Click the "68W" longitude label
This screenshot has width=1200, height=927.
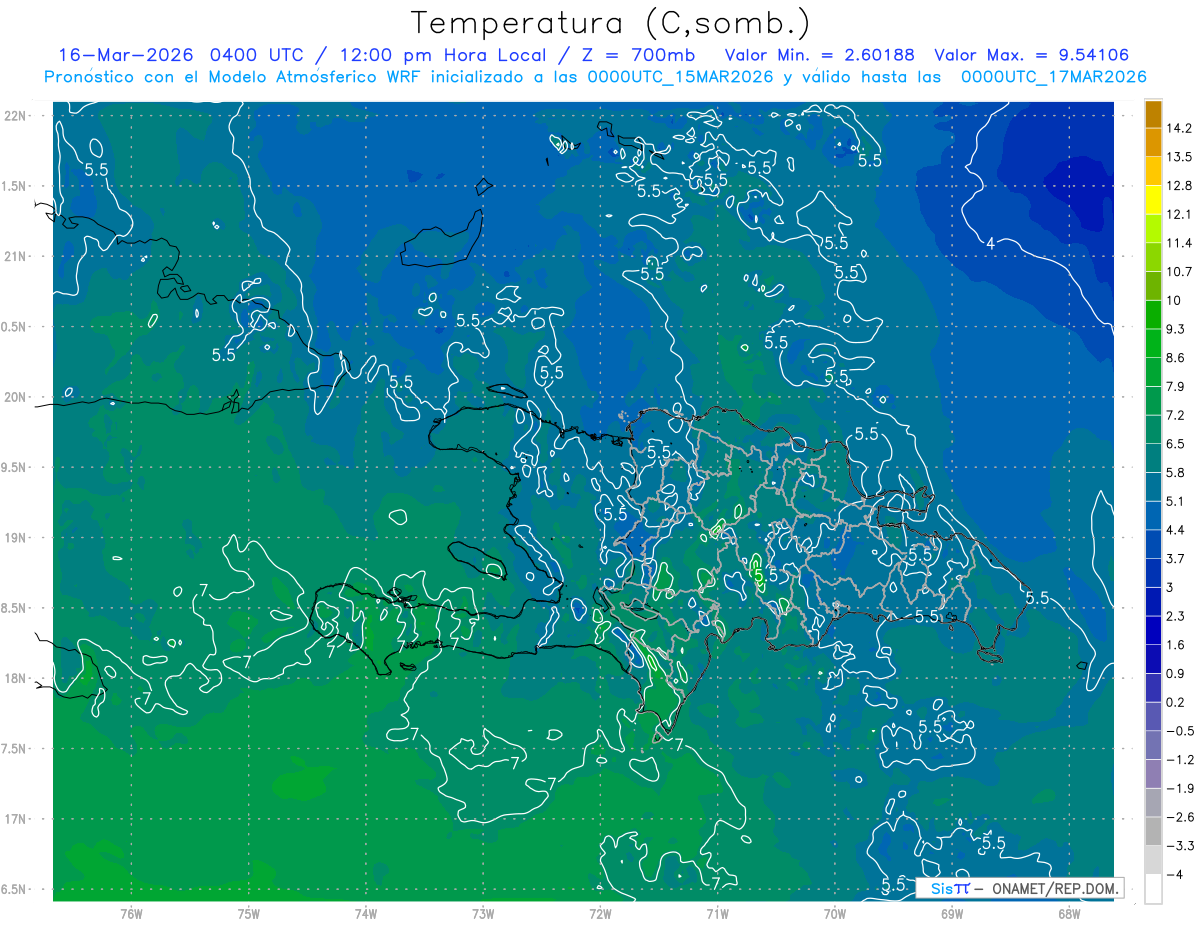tap(1068, 912)
